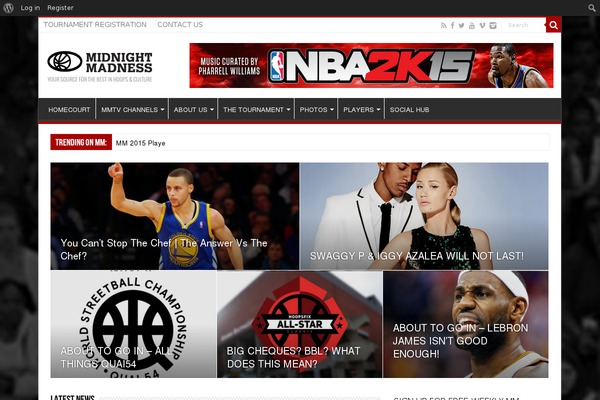
Task: Expand Players dropdown arrow
Action: click(378, 110)
